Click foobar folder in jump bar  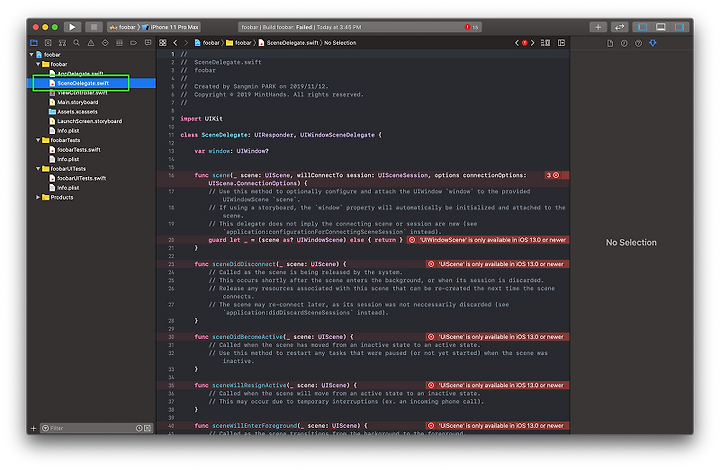(239, 43)
